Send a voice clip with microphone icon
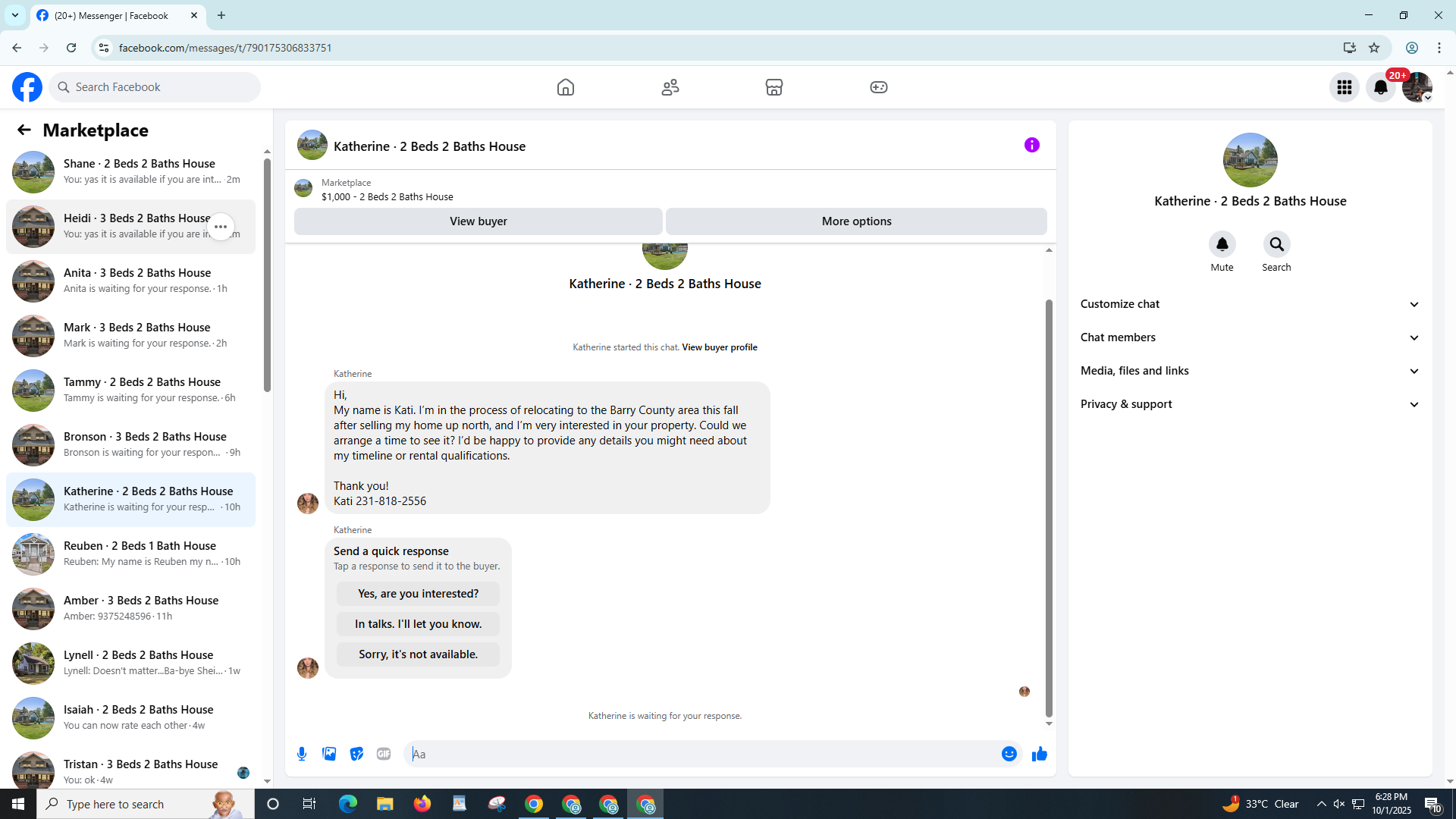 [x=302, y=754]
